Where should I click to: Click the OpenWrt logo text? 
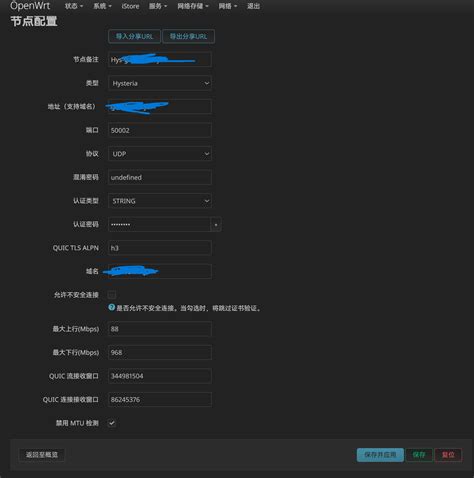pyautogui.click(x=30, y=5)
